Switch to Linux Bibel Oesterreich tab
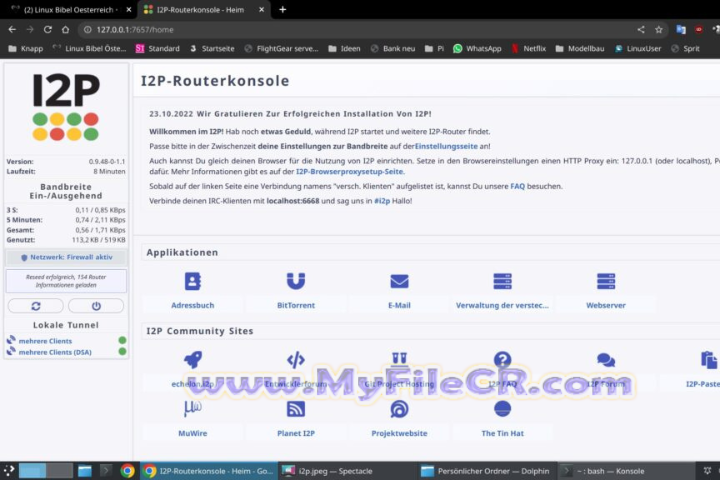Viewport: 720px width, 480px height. click(71, 10)
